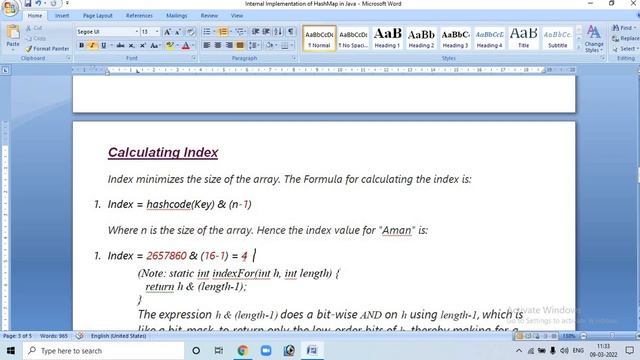Switch to the Review tab
Screen dimensions: 640x360
tap(209, 16)
